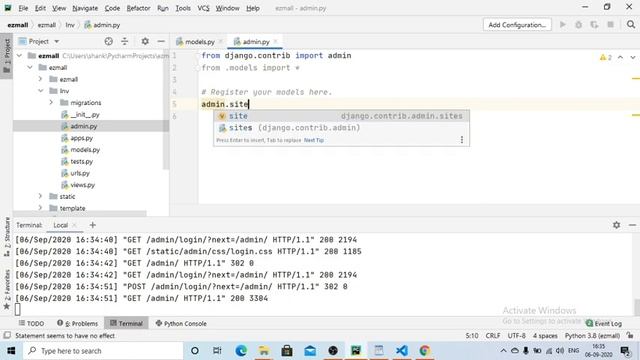Choose the 'site' completion suggestion

(x=341, y=116)
